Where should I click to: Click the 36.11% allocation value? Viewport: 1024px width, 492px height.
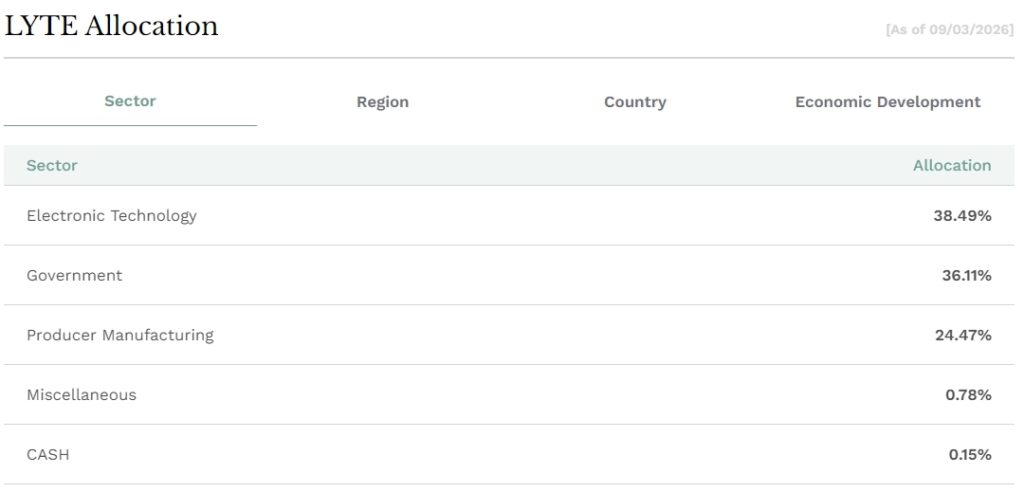click(x=967, y=275)
